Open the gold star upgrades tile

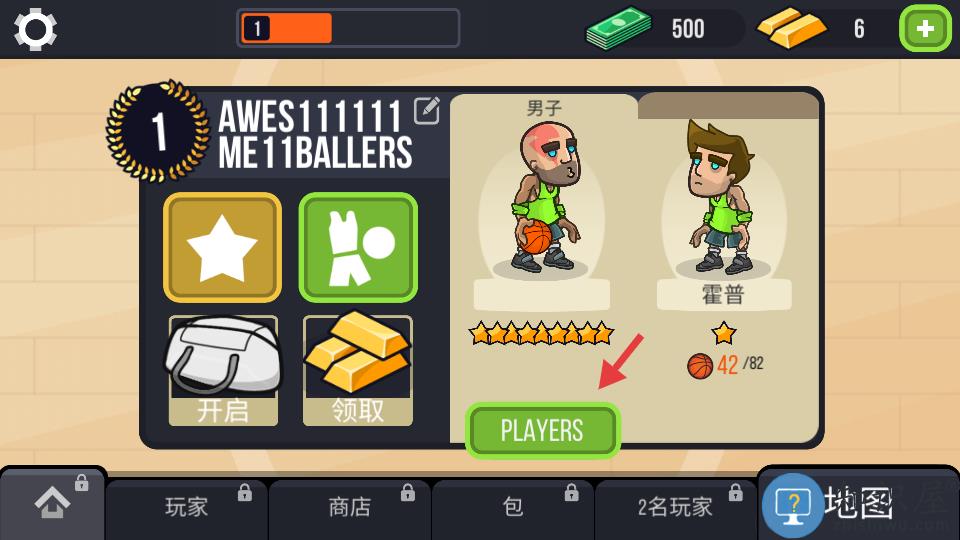coord(222,247)
